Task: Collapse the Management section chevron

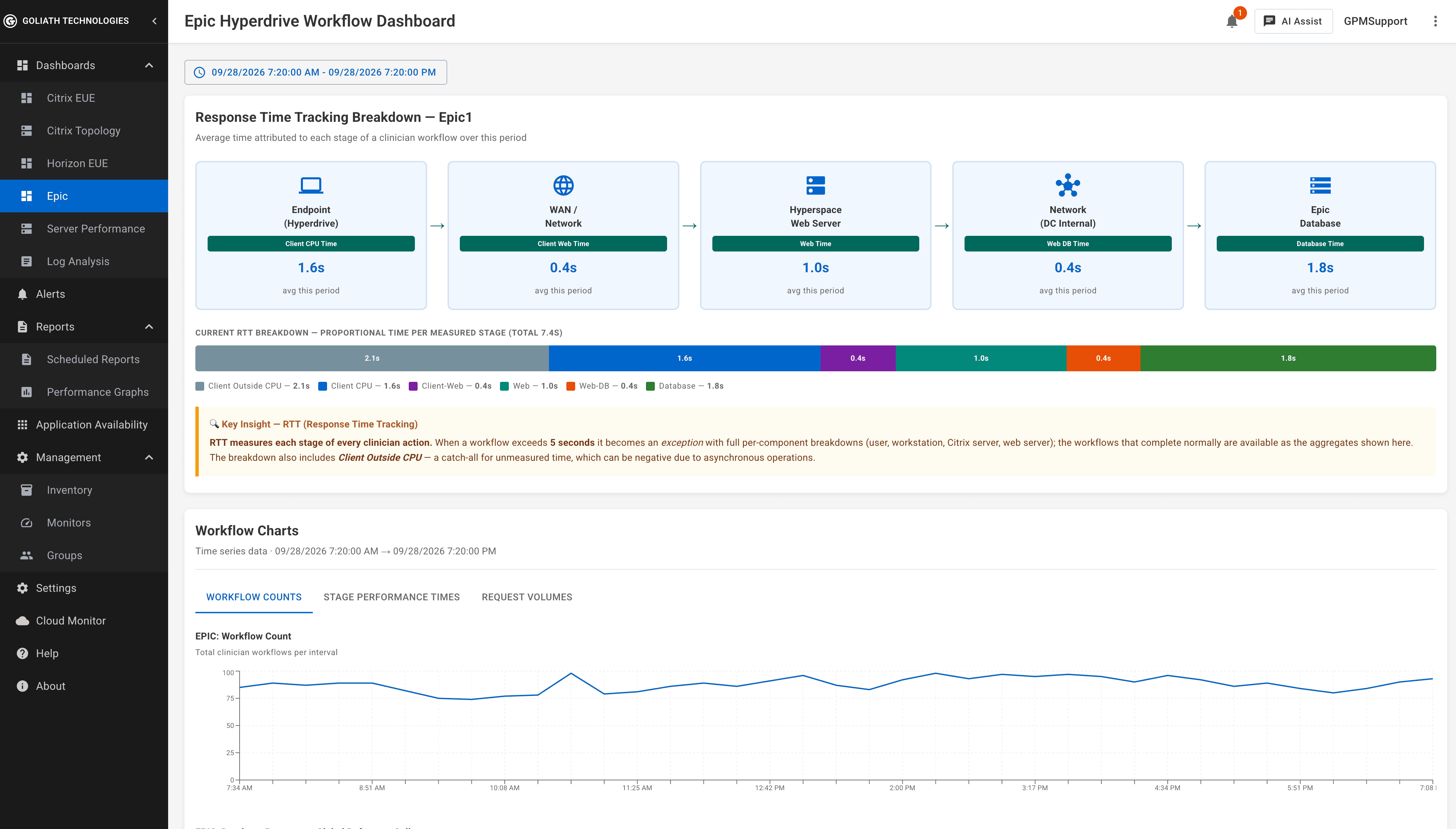Action: coord(149,457)
